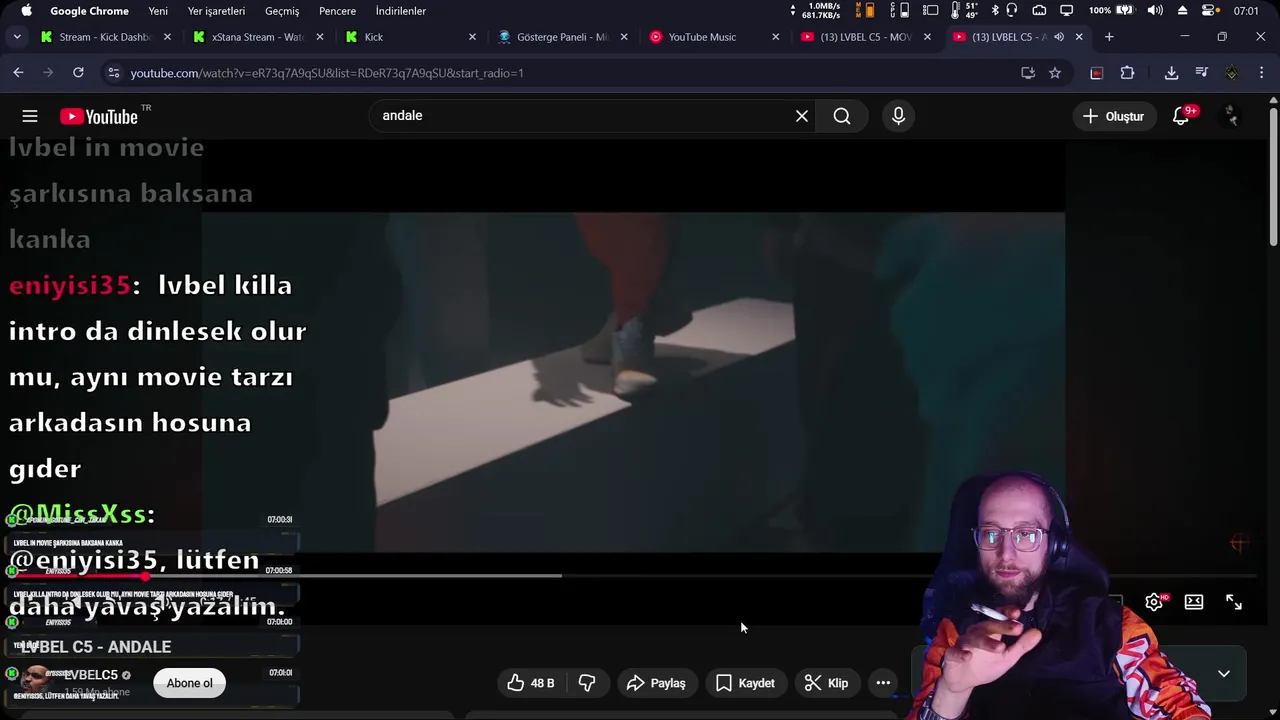Switch to the Kick tab
1280x720 pixels.
(x=410, y=37)
